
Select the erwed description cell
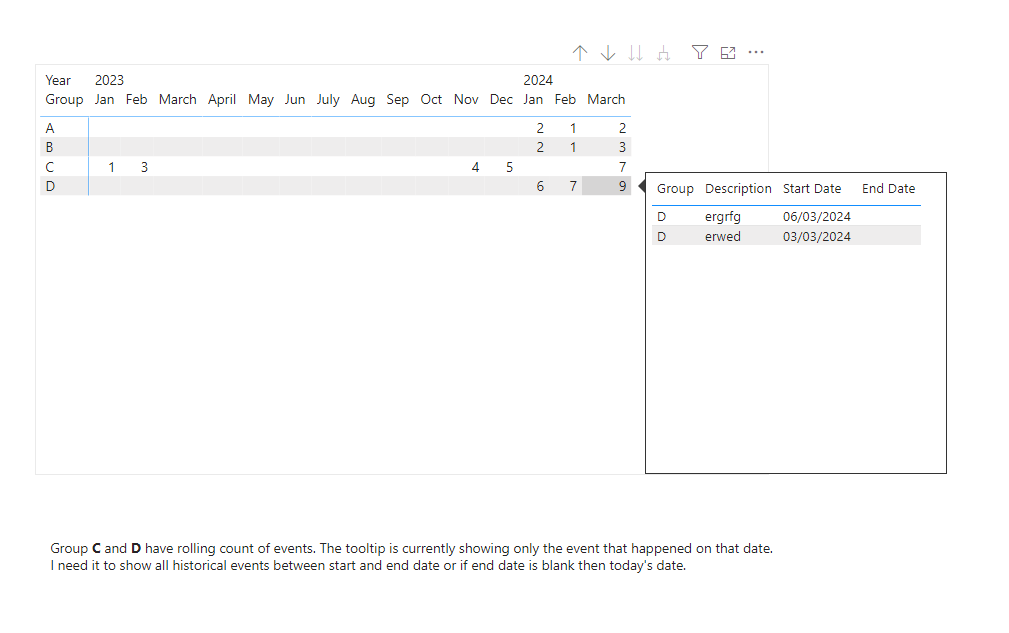tap(723, 237)
